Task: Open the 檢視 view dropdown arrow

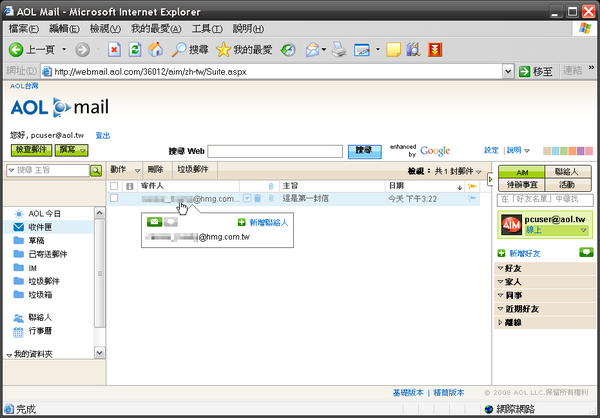Action: coord(478,171)
